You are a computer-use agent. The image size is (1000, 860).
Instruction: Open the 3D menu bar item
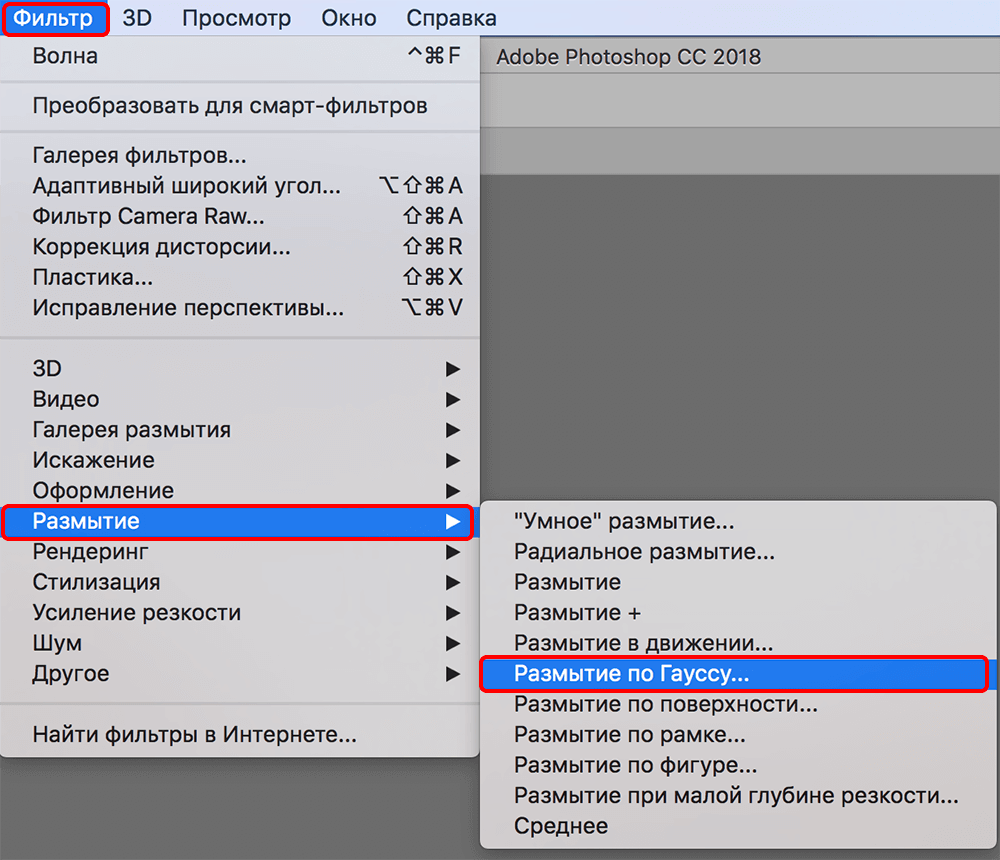[137, 18]
